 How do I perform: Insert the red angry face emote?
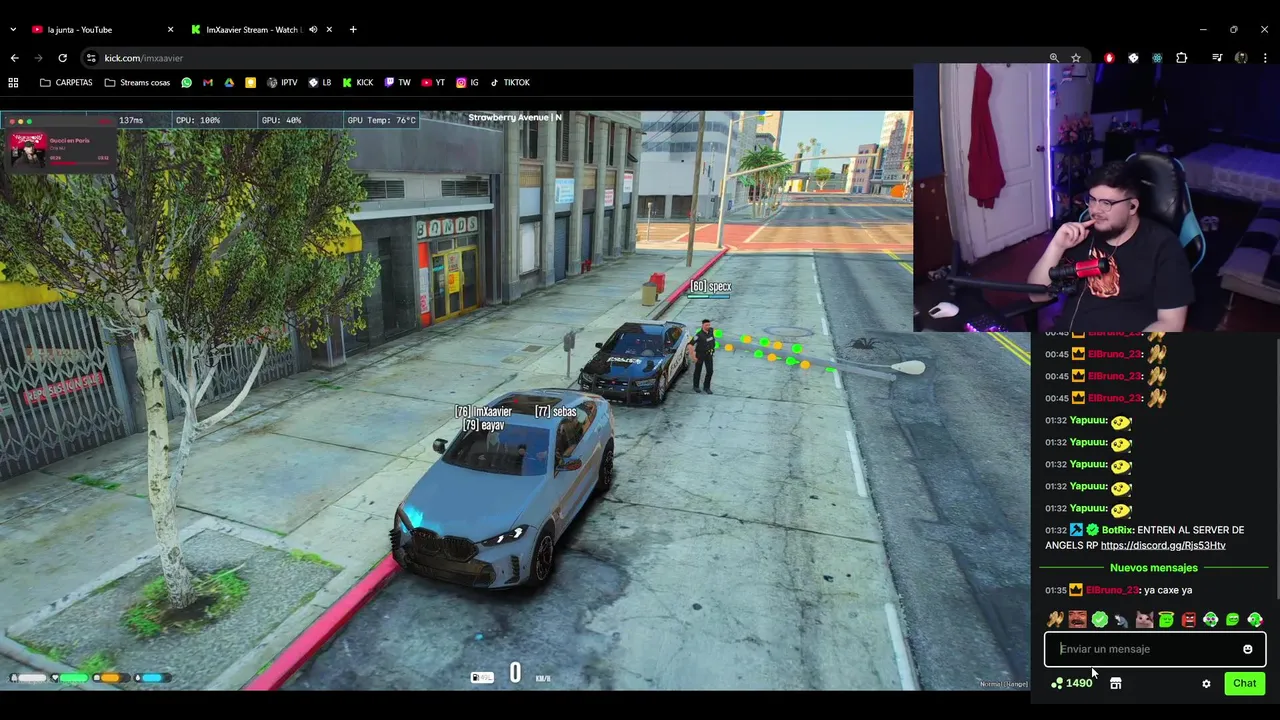pos(1188,620)
